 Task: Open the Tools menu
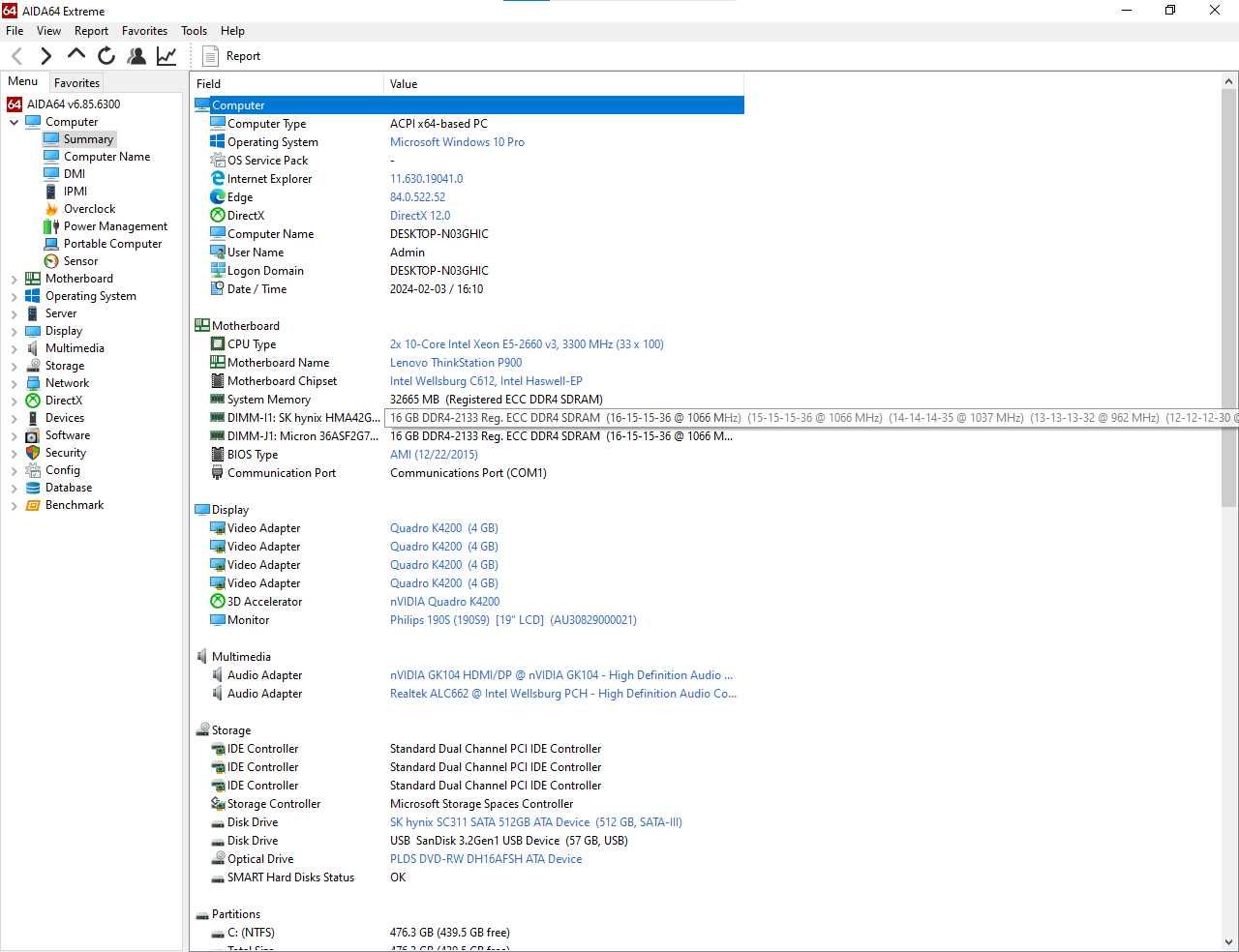[x=194, y=31]
